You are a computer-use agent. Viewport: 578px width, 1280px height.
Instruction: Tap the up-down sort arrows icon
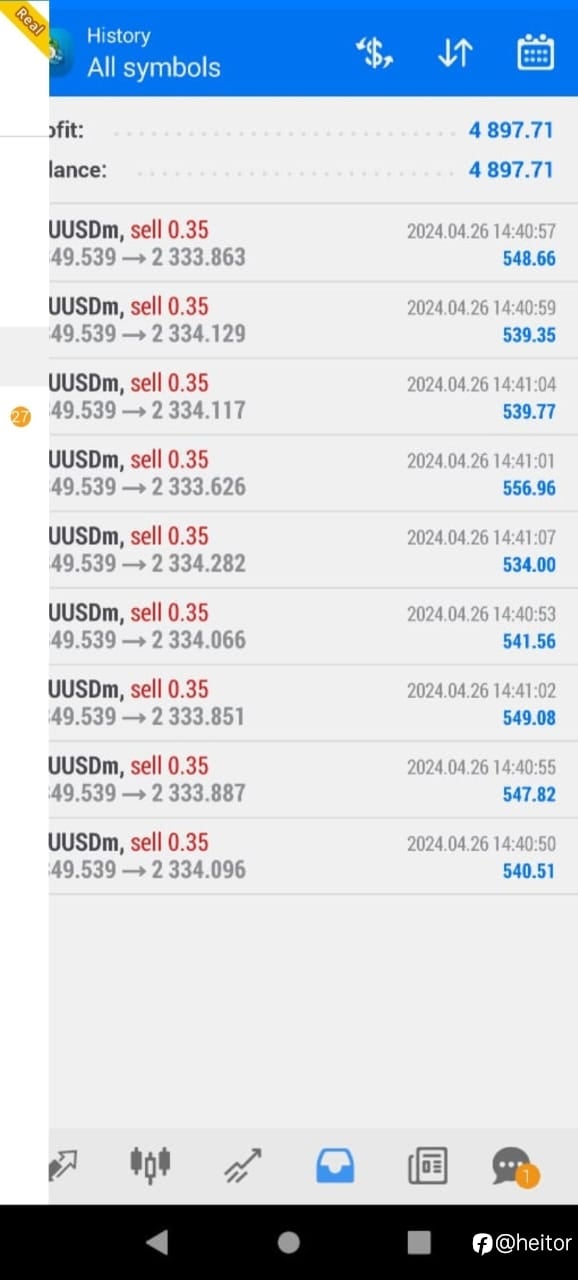[x=455, y=53]
